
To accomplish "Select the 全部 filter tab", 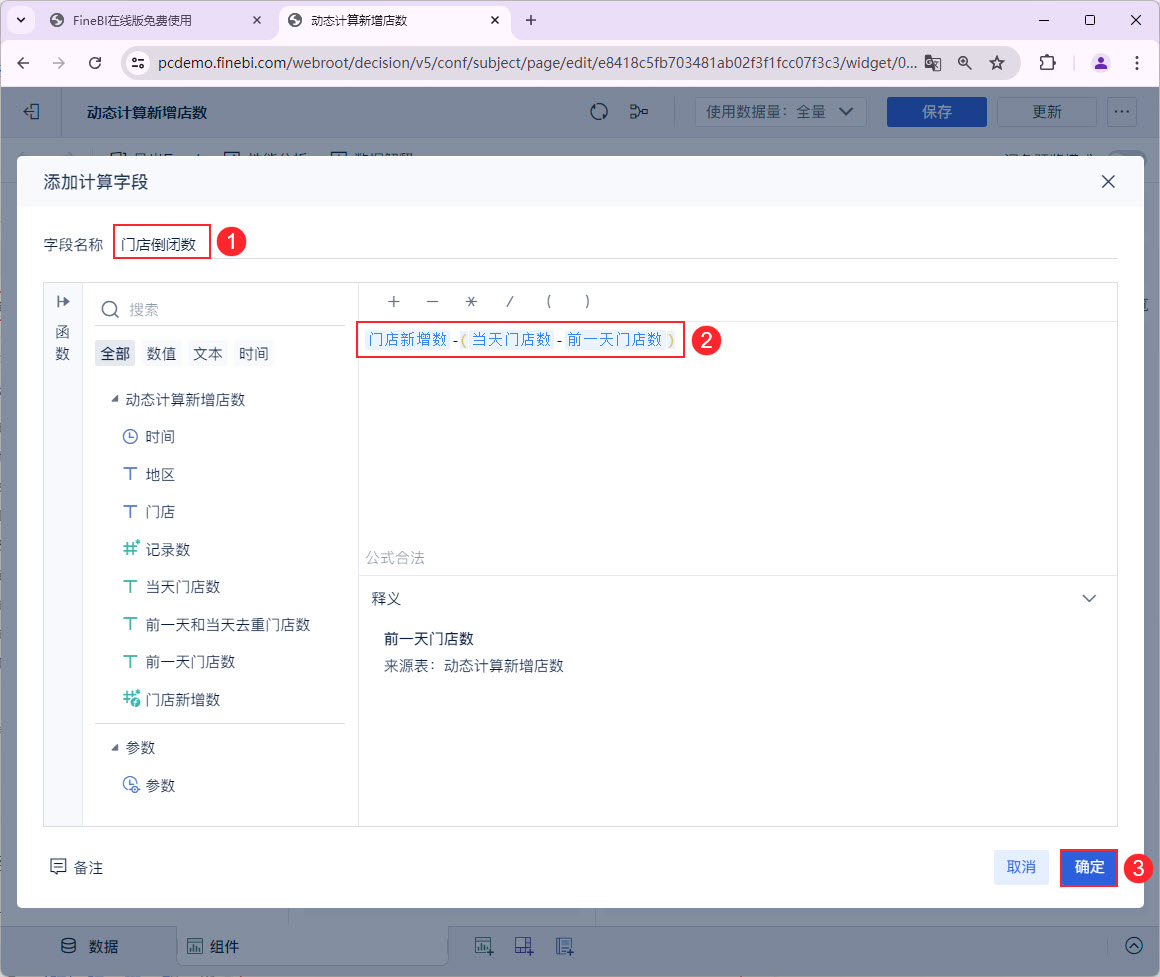I will click(115, 354).
